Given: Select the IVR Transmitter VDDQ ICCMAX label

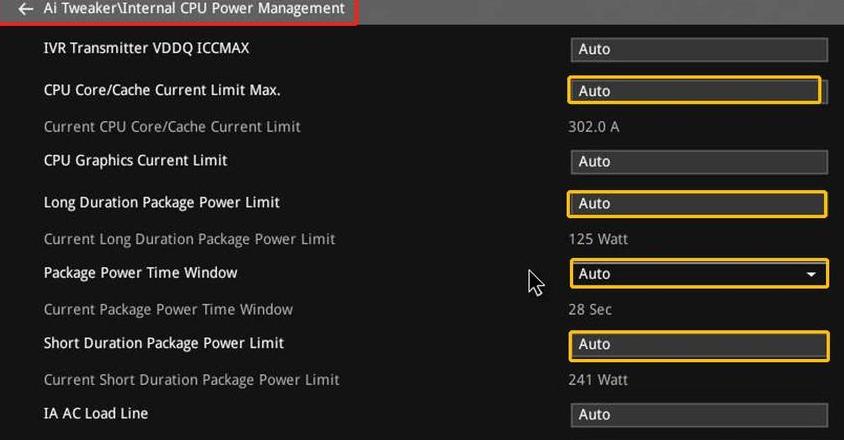Looking at the screenshot, I should (x=146, y=48).
